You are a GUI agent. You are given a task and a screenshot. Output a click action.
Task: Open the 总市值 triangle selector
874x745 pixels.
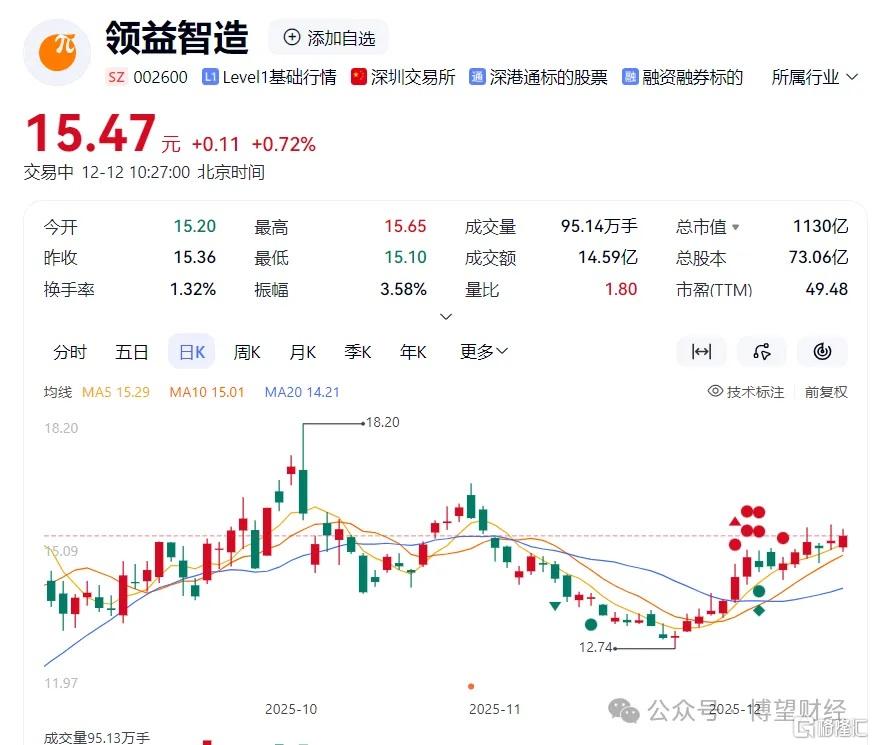pyautogui.click(x=736, y=228)
